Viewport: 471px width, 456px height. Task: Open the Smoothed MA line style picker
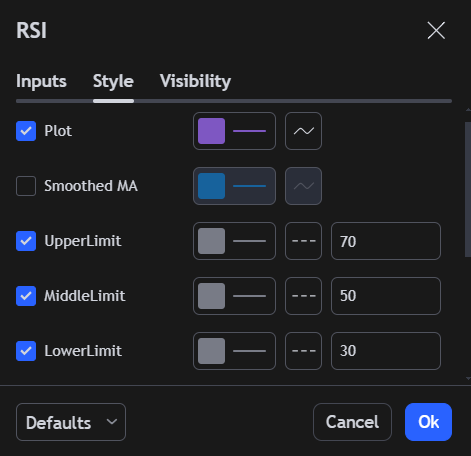coord(303,186)
